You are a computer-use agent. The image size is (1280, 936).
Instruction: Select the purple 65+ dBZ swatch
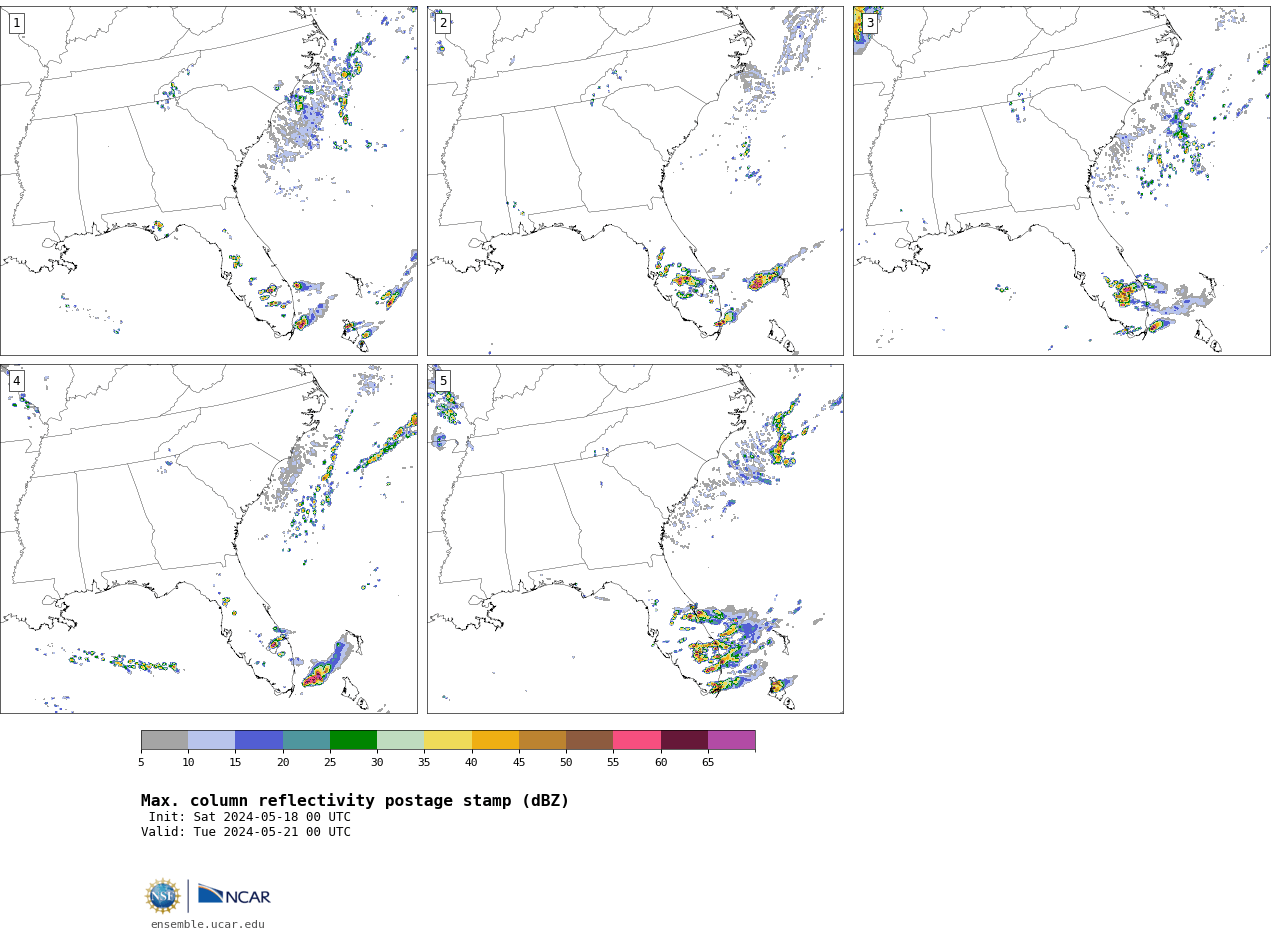click(731, 740)
